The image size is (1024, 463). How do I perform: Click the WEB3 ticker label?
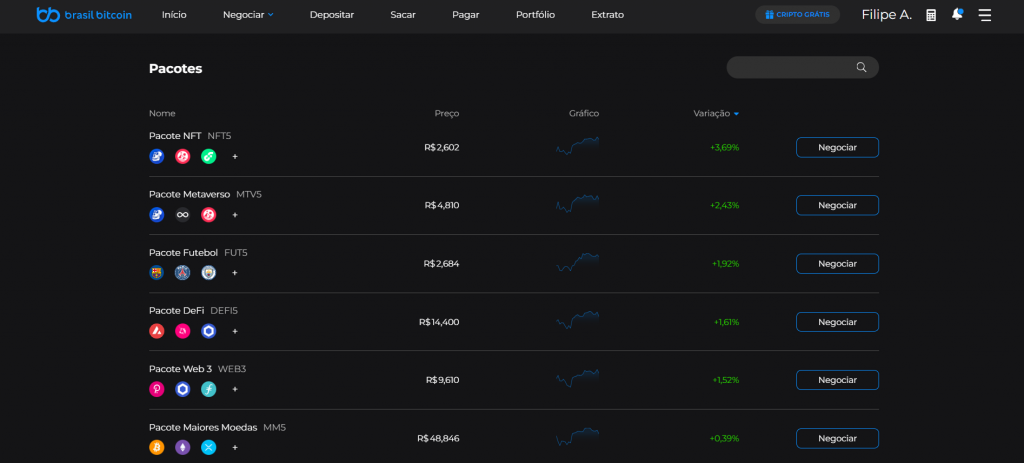(x=232, y=369)
